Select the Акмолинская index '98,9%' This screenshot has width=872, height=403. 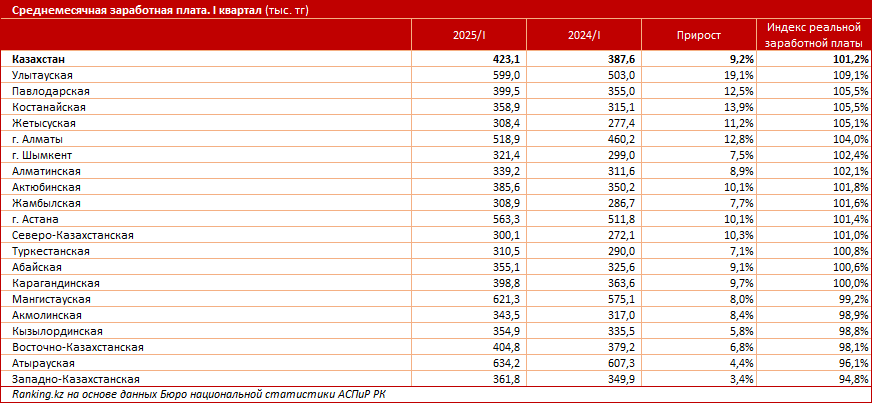click(x=854, y=315)
